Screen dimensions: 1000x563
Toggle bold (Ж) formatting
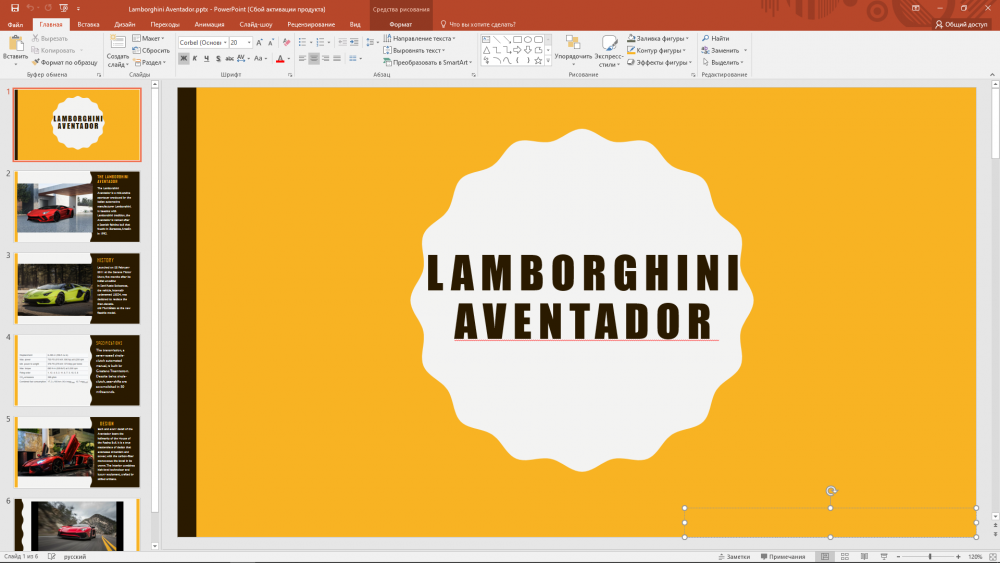[x=183, y=59]
